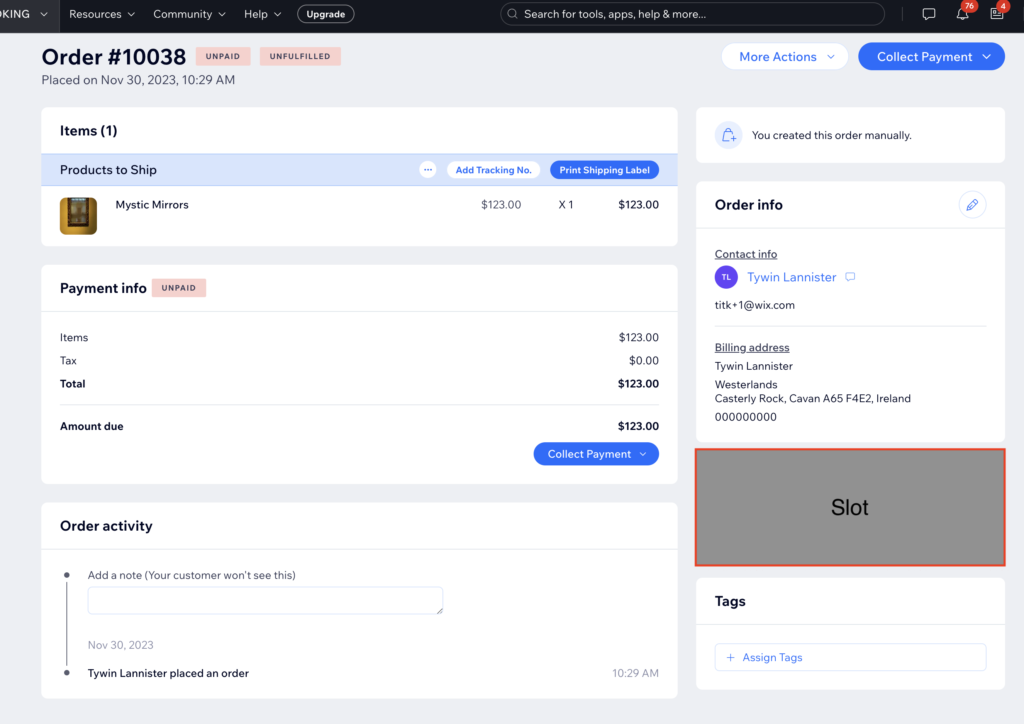
Task: Expand the More Actions dropdown
Action: (785, 57)
